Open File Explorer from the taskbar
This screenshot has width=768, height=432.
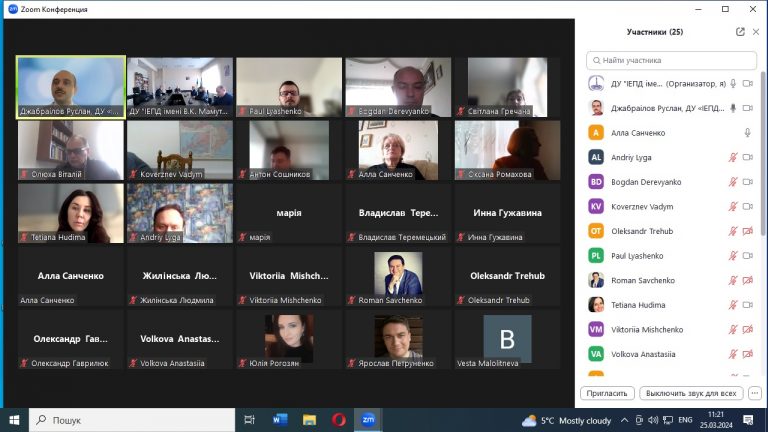pos(309,420)
